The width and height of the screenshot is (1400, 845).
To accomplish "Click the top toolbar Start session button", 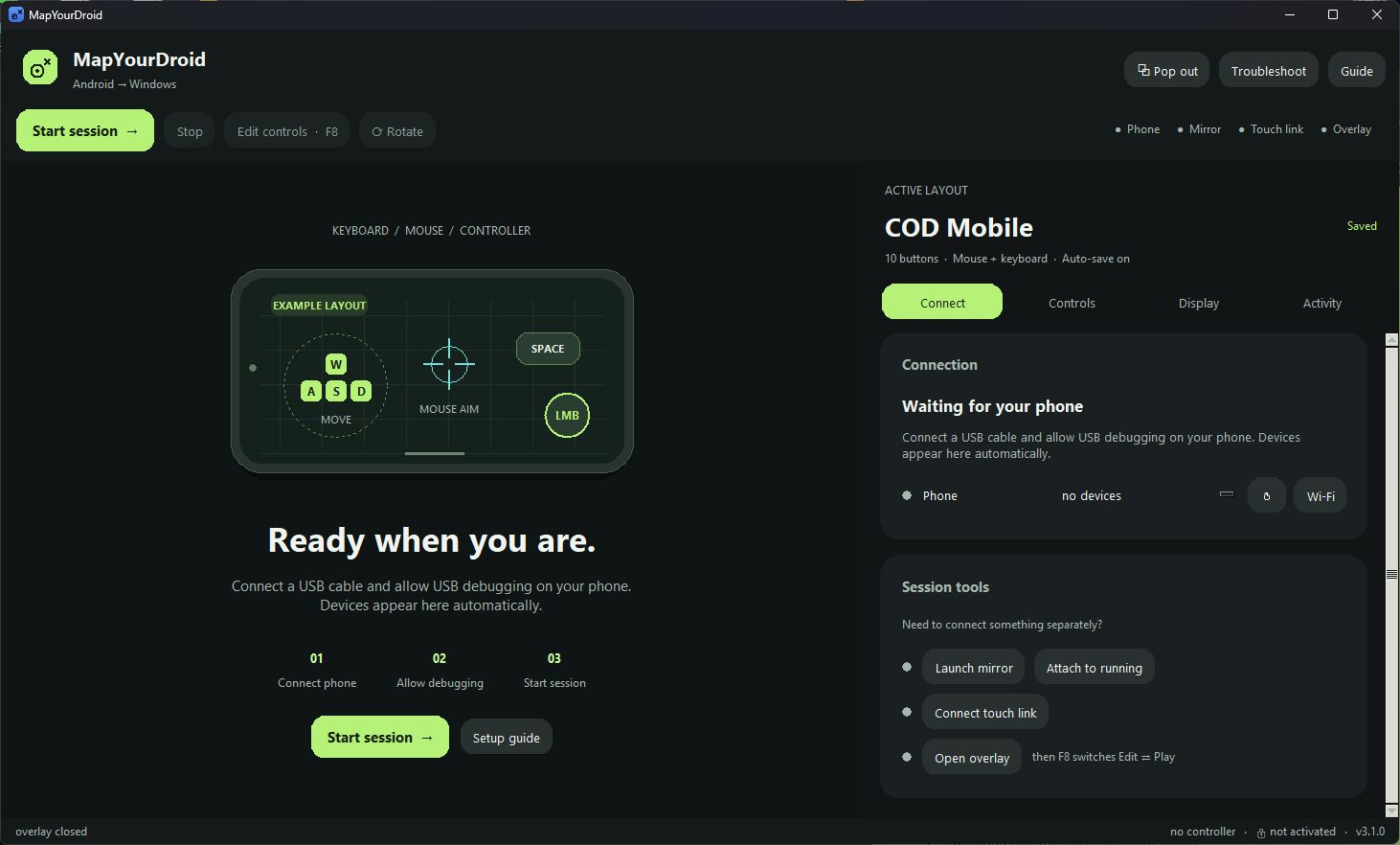I will (85, 131).
